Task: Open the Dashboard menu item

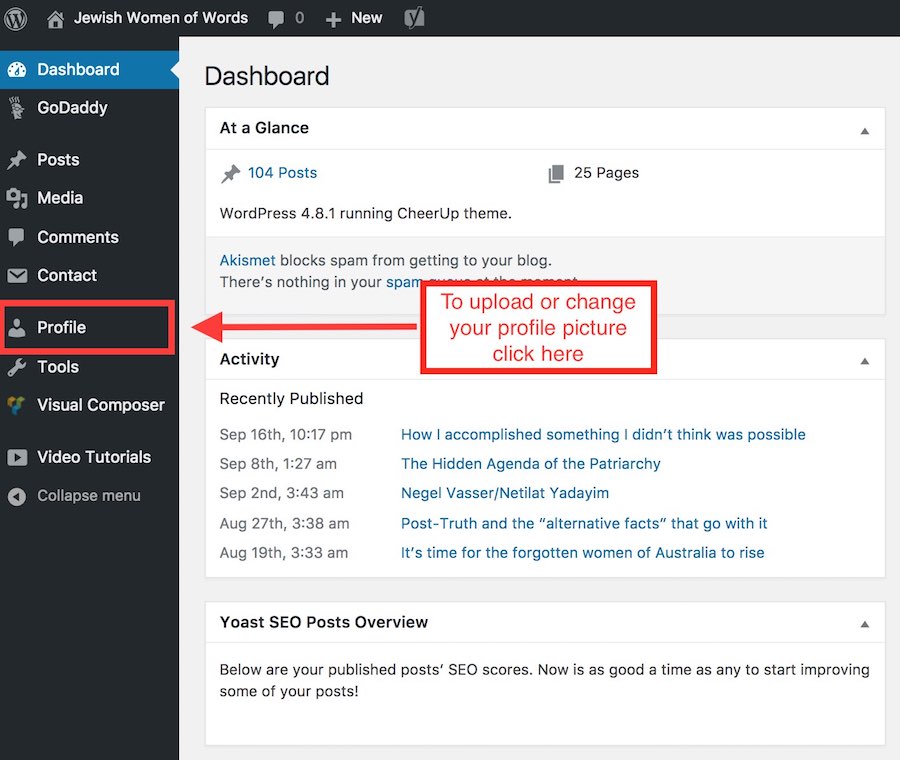Action: point(89,69)
